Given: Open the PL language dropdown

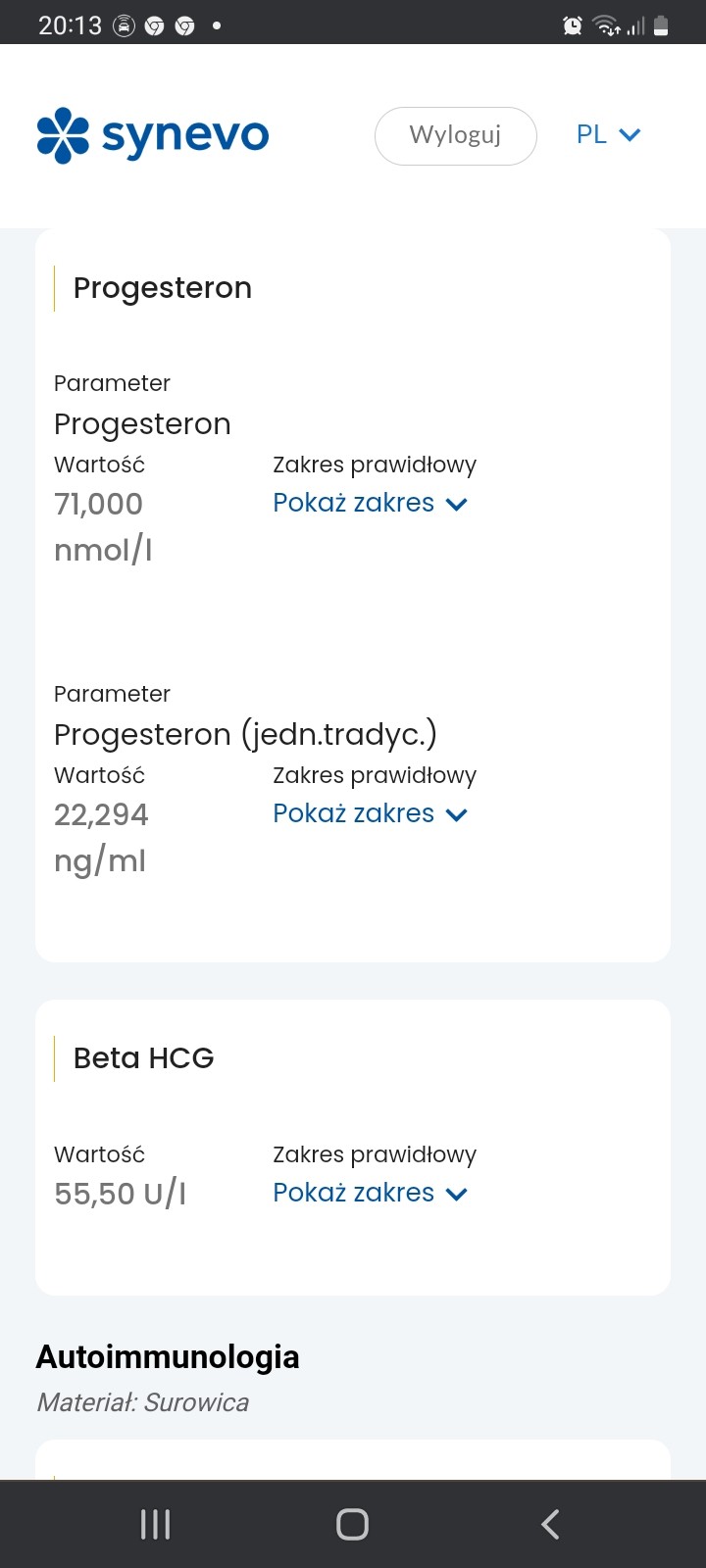Looking at the screenshot, I should (x=607, y=135).
